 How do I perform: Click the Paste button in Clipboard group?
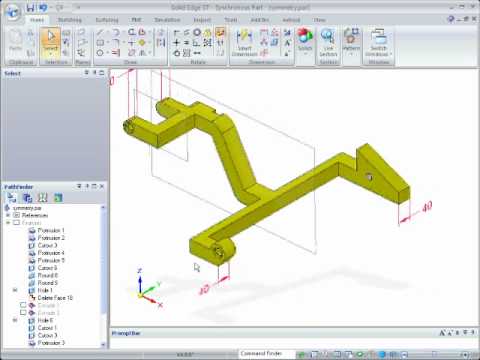point(15,40)
